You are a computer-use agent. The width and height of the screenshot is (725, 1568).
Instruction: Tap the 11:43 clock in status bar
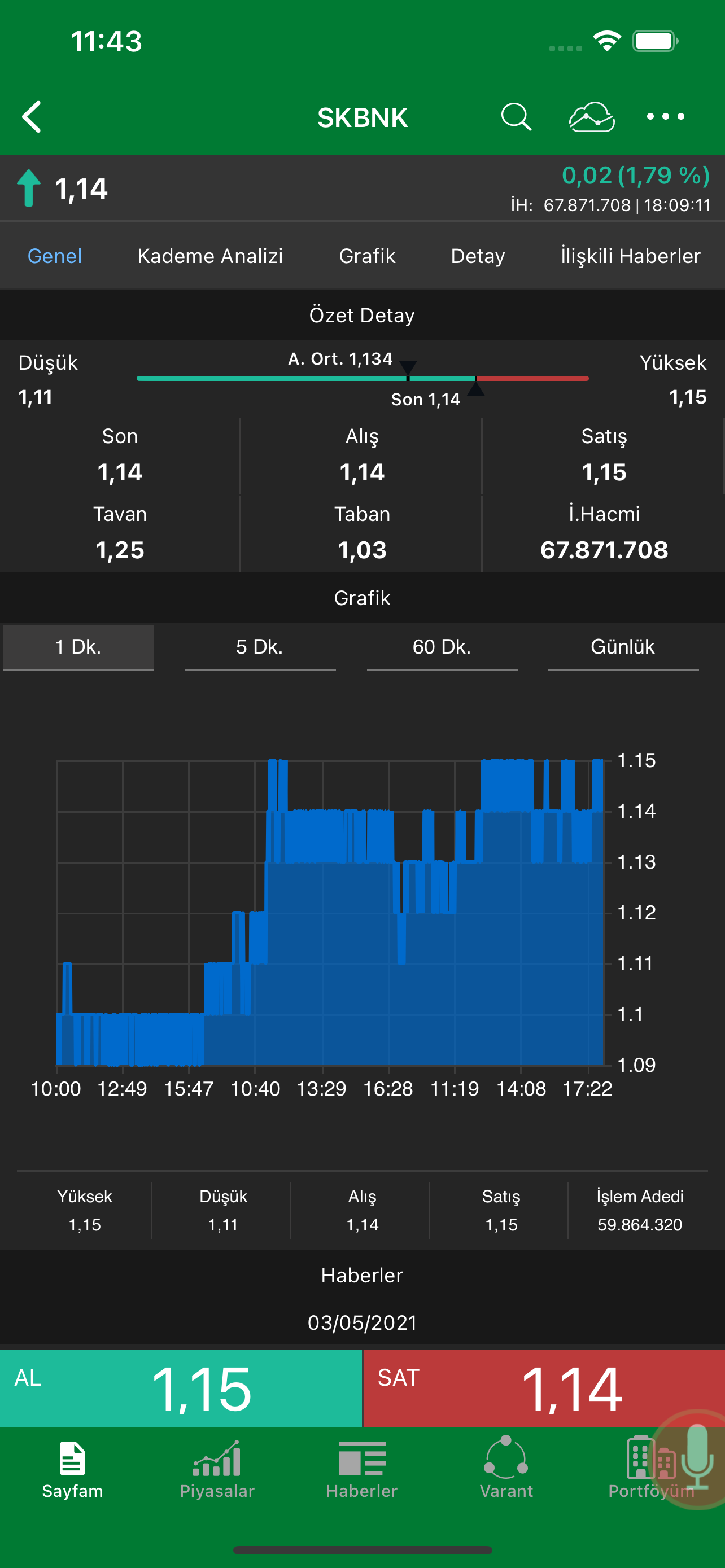(x=107, y=41)
